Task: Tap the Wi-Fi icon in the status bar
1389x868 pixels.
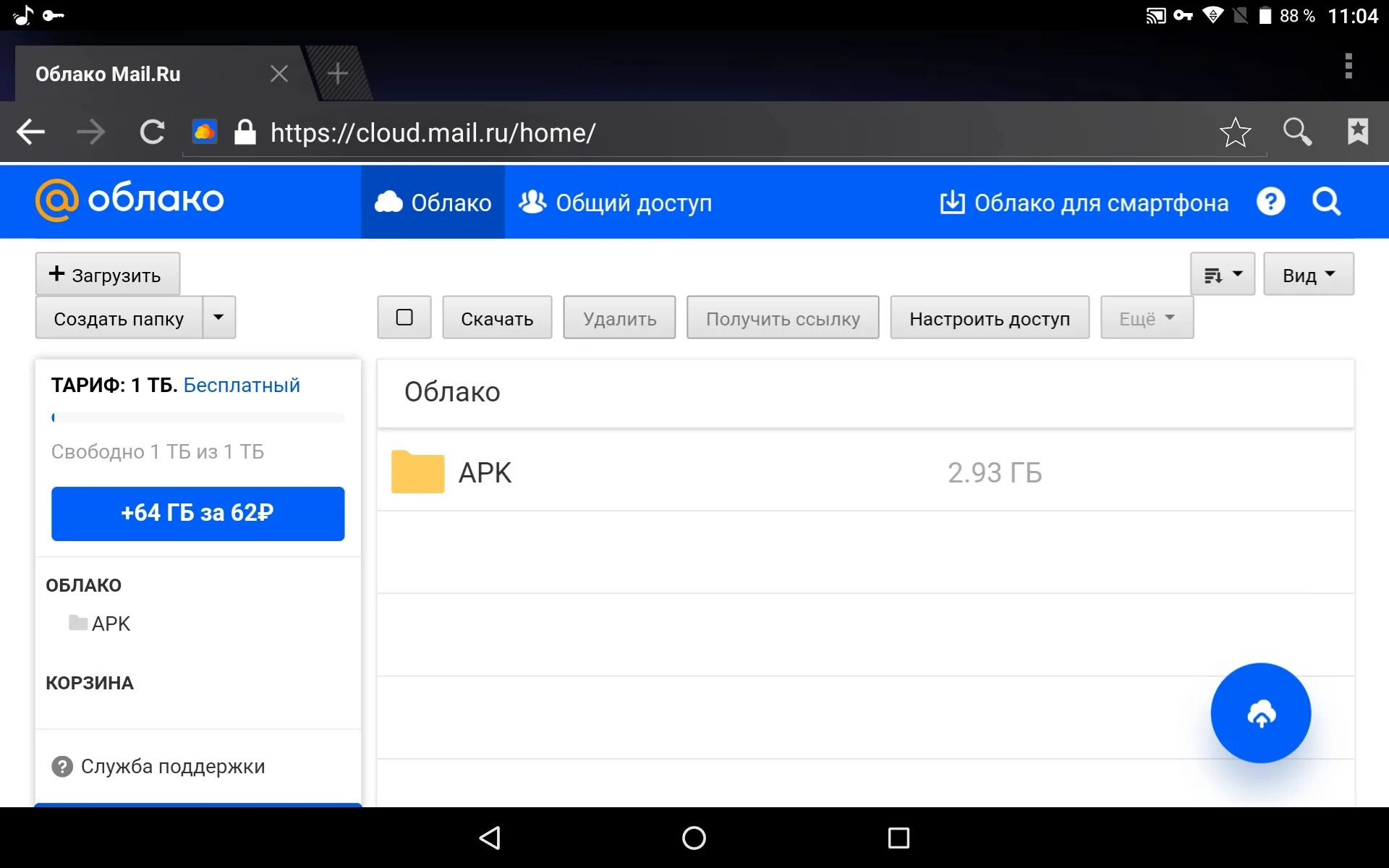Action: click(1213, 15)
